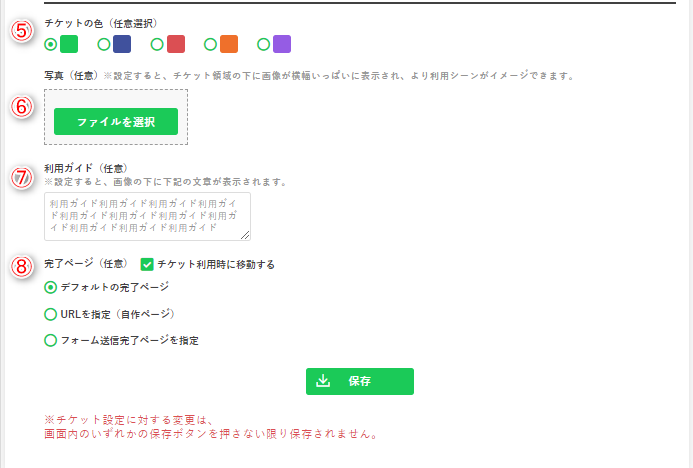Choose the フォーム送信完了ページを指定 radio option
Viewport: 693px width, 468px height.
51,340
